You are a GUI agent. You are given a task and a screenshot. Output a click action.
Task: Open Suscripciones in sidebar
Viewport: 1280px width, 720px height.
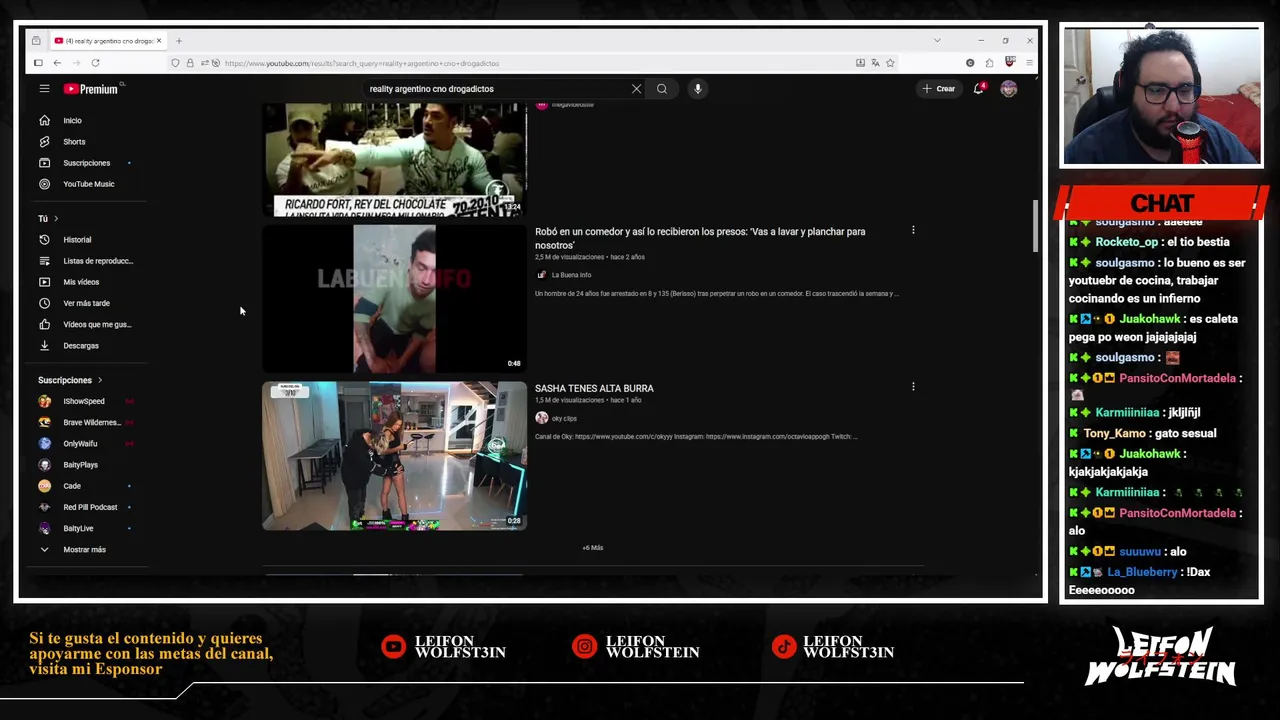[88, 163]
